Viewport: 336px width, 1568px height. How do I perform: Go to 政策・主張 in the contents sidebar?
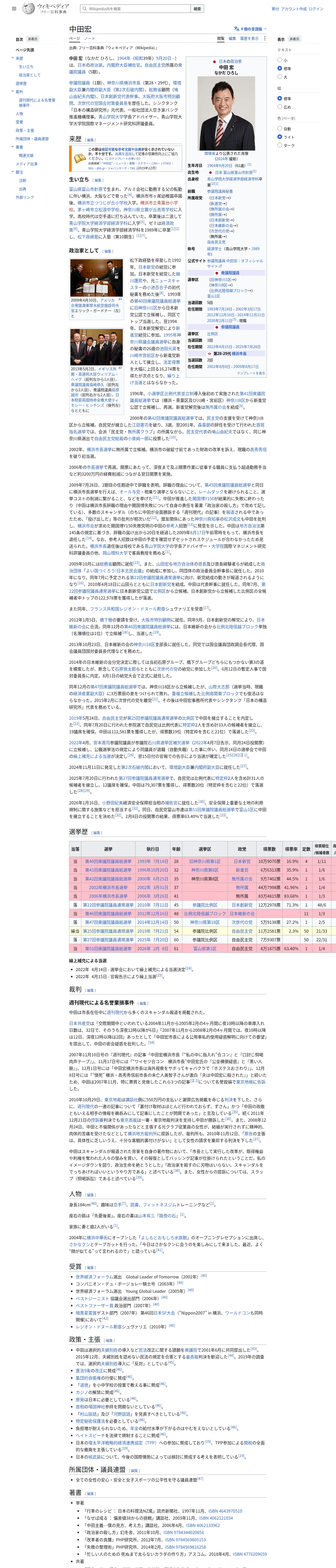[x=25, y=130]
